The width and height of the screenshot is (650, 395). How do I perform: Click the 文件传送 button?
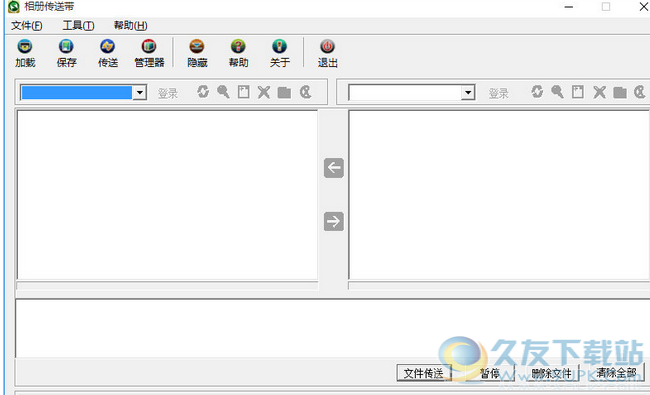click(423, 373)
